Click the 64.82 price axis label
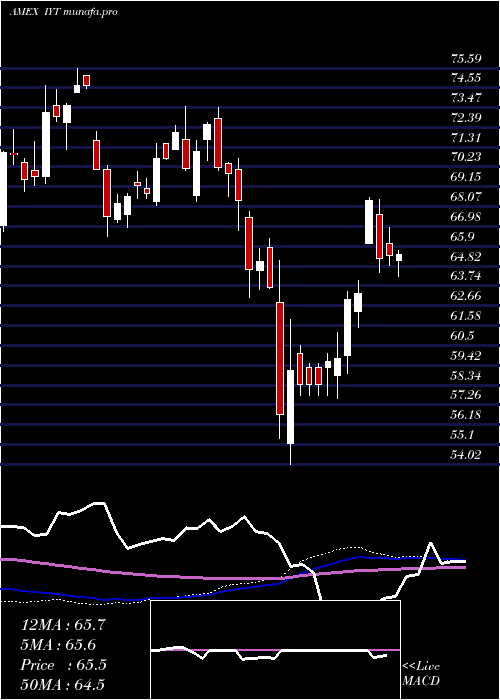The width and height of the screenshot is (500, 700). (466, 257)
